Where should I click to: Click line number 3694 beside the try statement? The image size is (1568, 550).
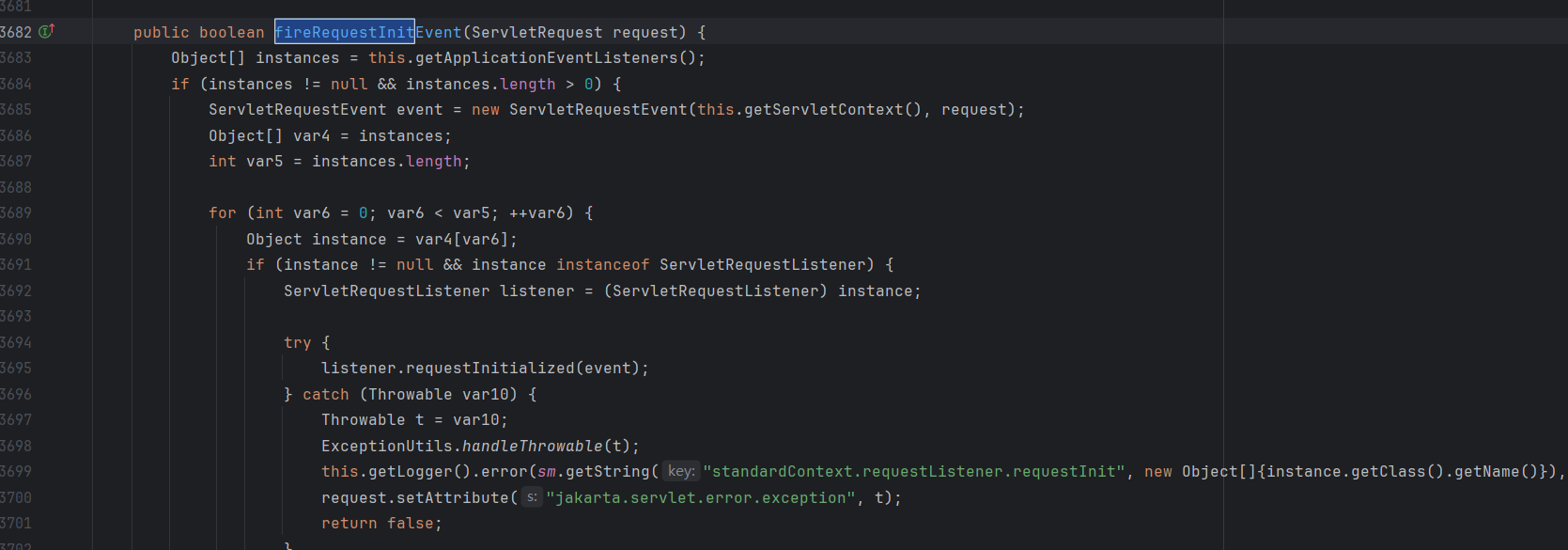16,342
